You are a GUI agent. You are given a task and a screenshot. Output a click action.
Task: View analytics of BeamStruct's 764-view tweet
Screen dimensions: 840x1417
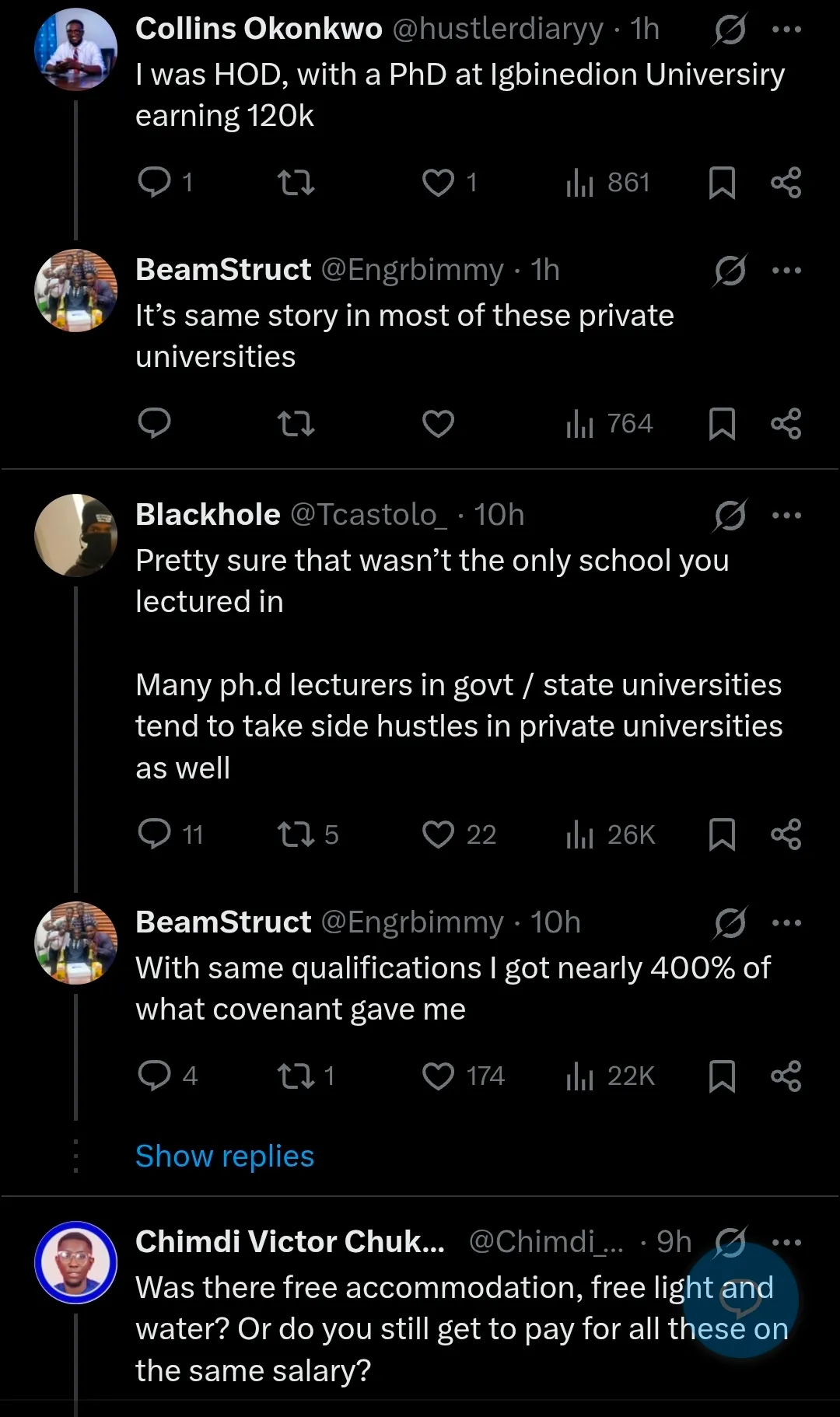[609, 424]
